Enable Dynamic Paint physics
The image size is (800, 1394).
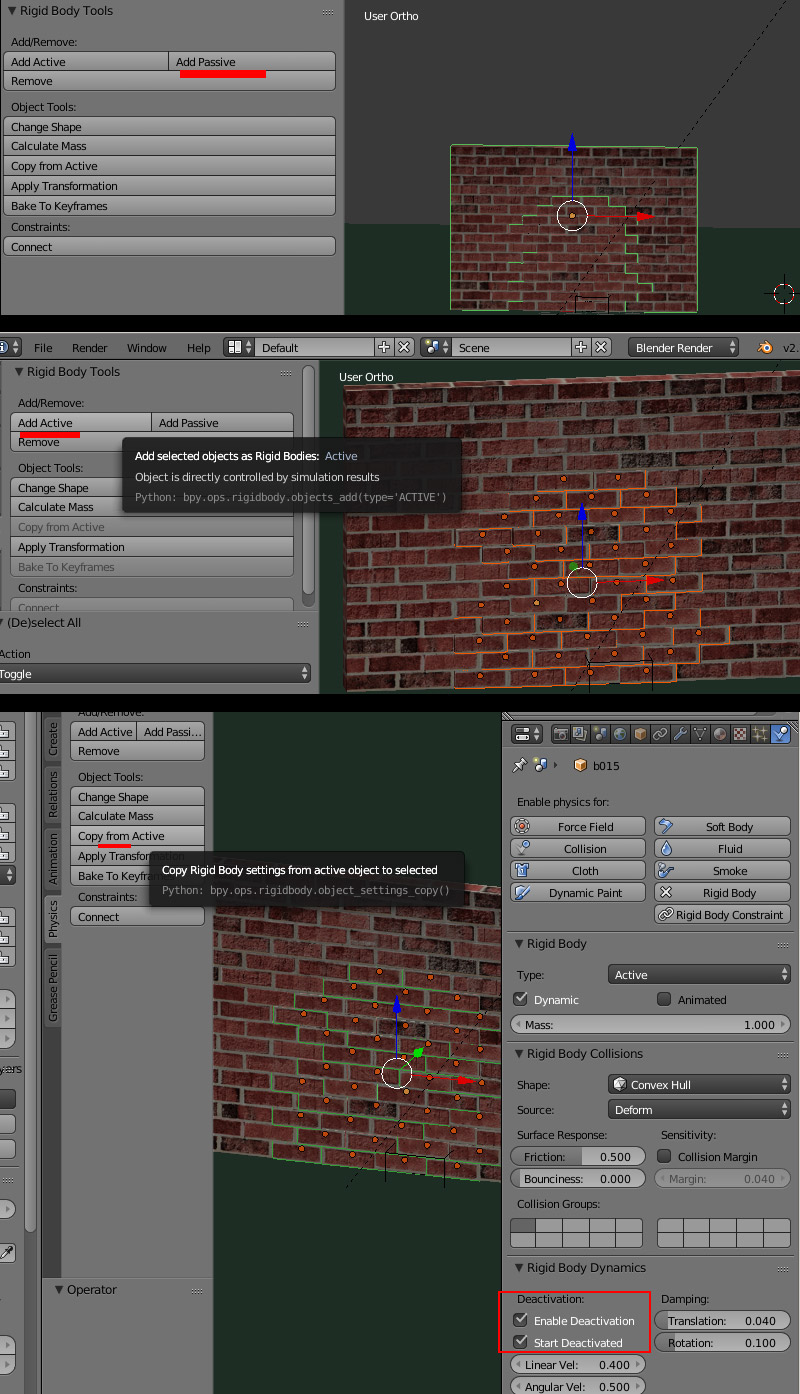[x=578, y=893]
